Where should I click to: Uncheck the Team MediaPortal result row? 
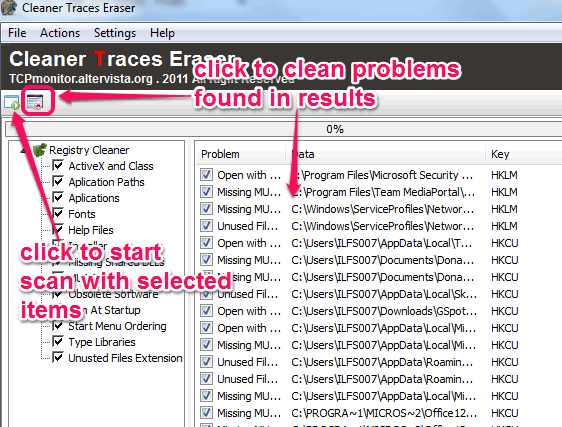(206, 192)
